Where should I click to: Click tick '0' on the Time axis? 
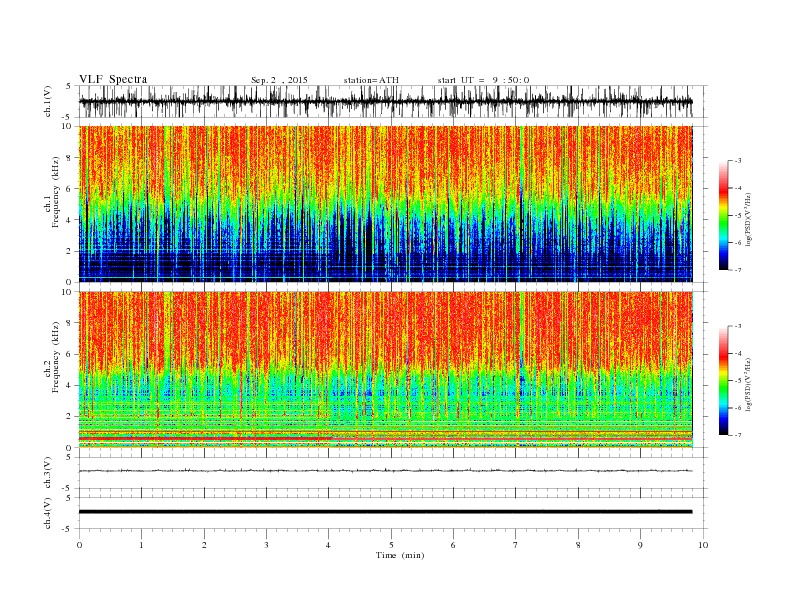coord(79,545)
